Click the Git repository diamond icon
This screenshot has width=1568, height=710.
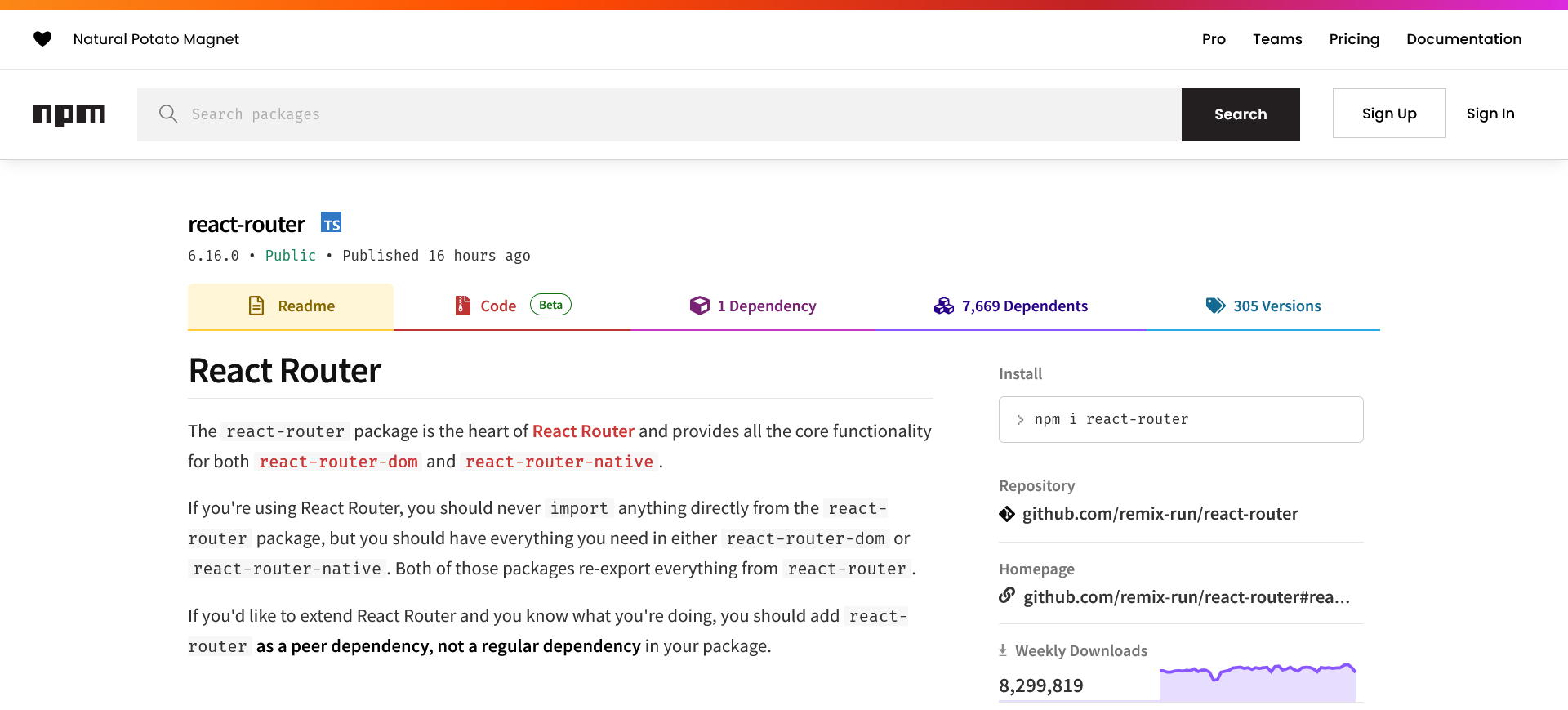coord(1007,514)
